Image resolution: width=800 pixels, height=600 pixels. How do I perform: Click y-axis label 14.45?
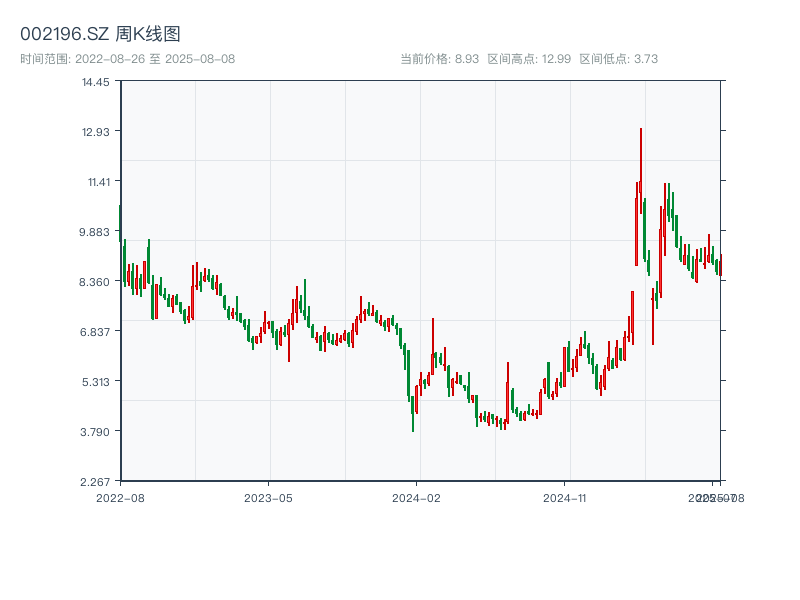click(x=95, y=82)
